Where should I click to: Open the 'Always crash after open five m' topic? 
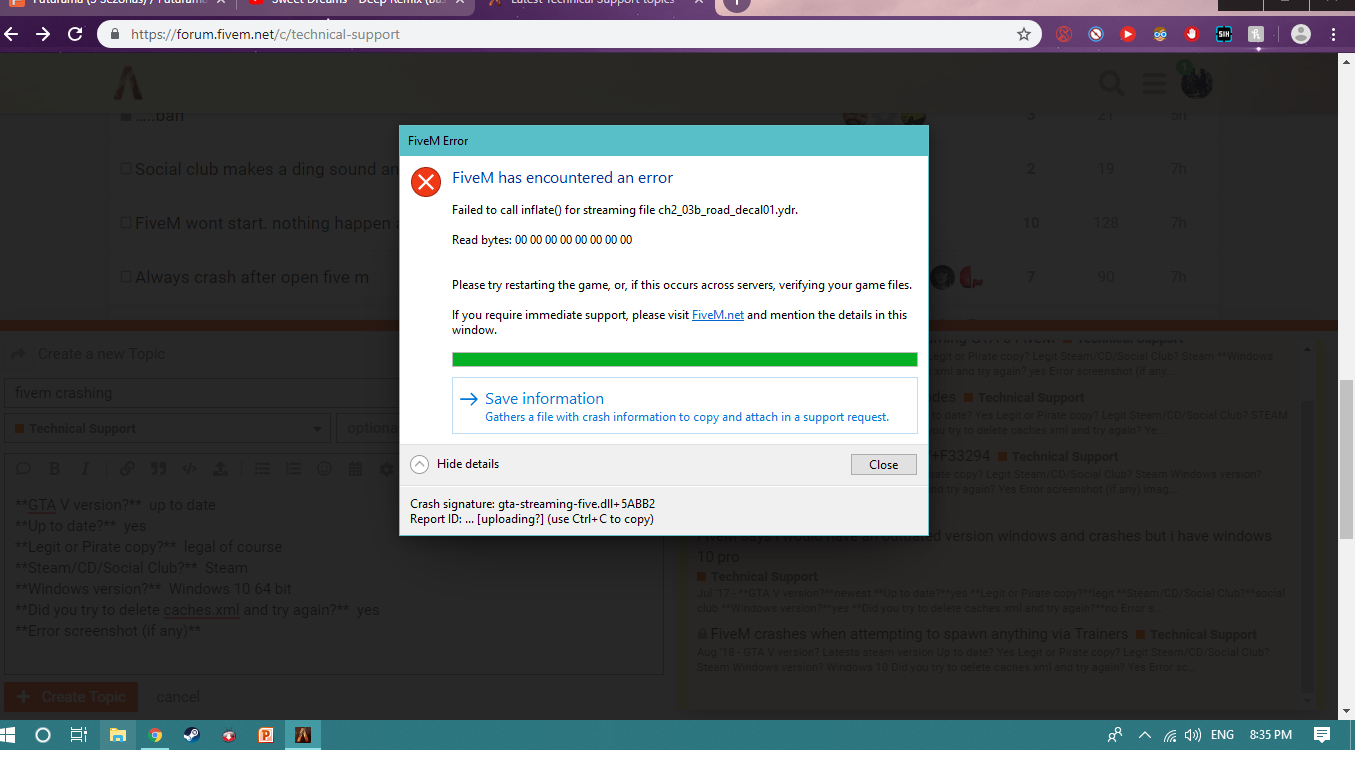pyautogui.click(x=252, y=277)
